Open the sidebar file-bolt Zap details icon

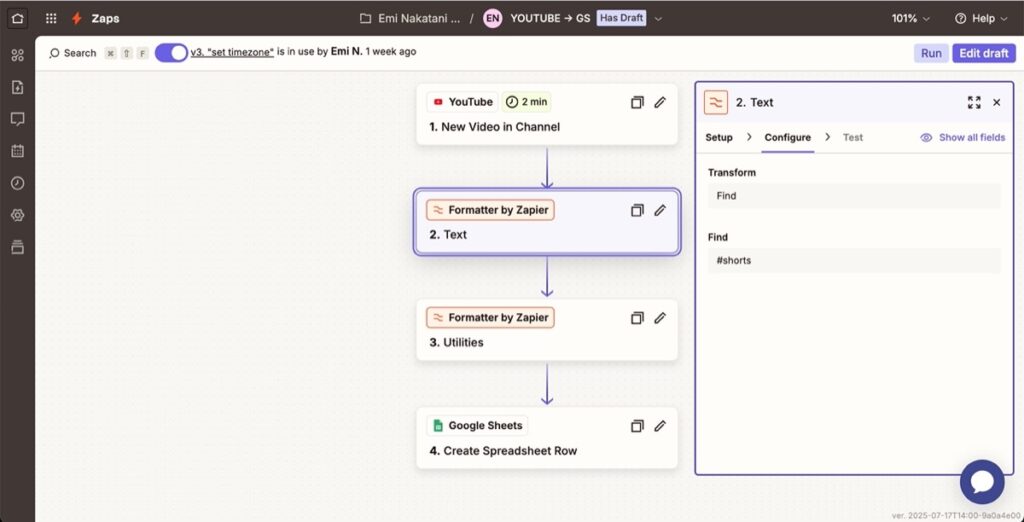pyautogui.click(x=18, y=87)
